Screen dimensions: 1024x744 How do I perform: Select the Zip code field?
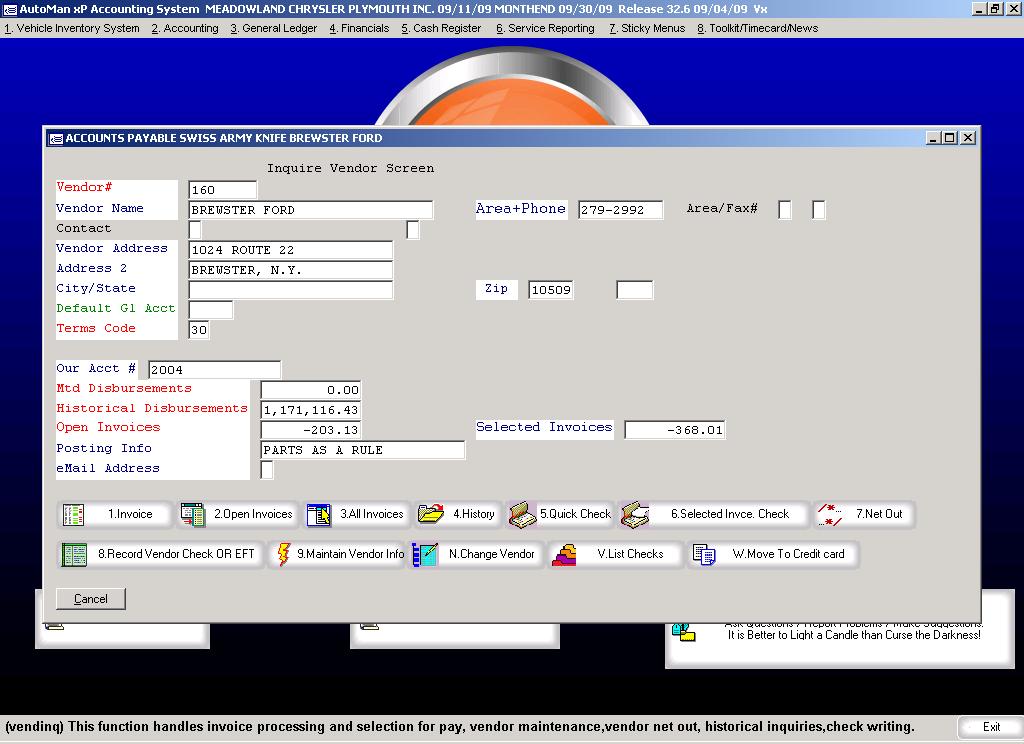pos(550,290)
